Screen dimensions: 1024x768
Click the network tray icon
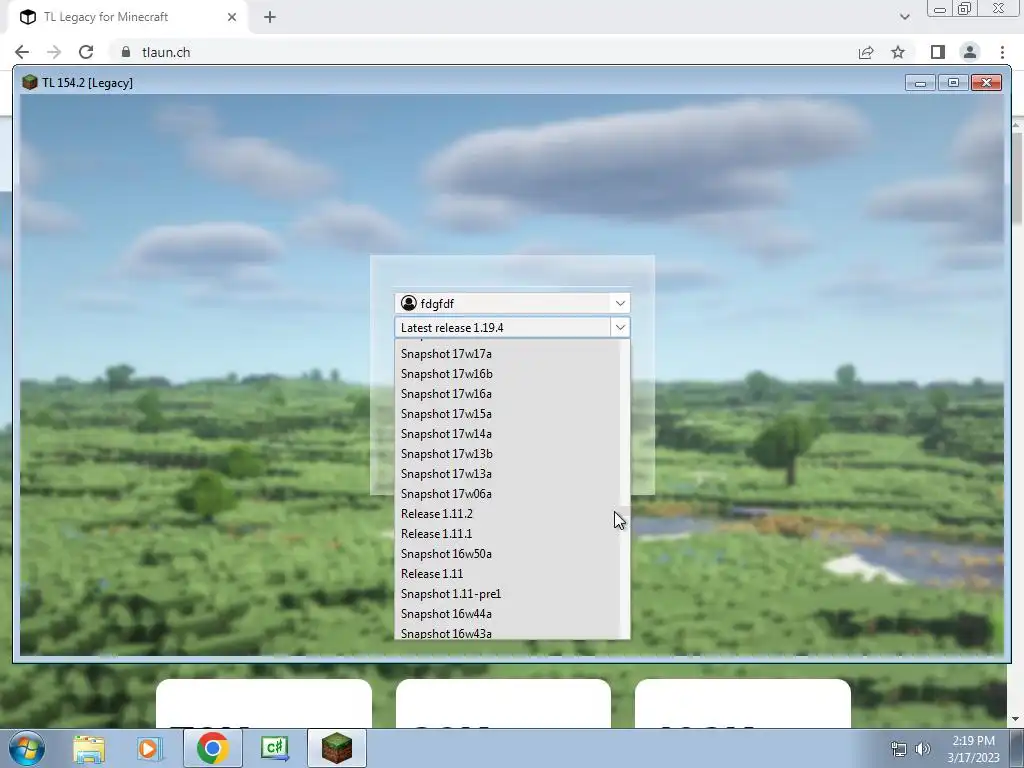[x=899, y=749]
